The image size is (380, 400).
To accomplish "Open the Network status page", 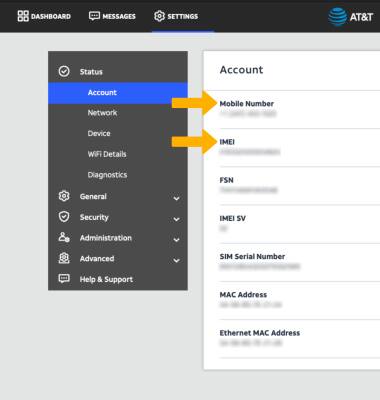I will coord(102,113).
